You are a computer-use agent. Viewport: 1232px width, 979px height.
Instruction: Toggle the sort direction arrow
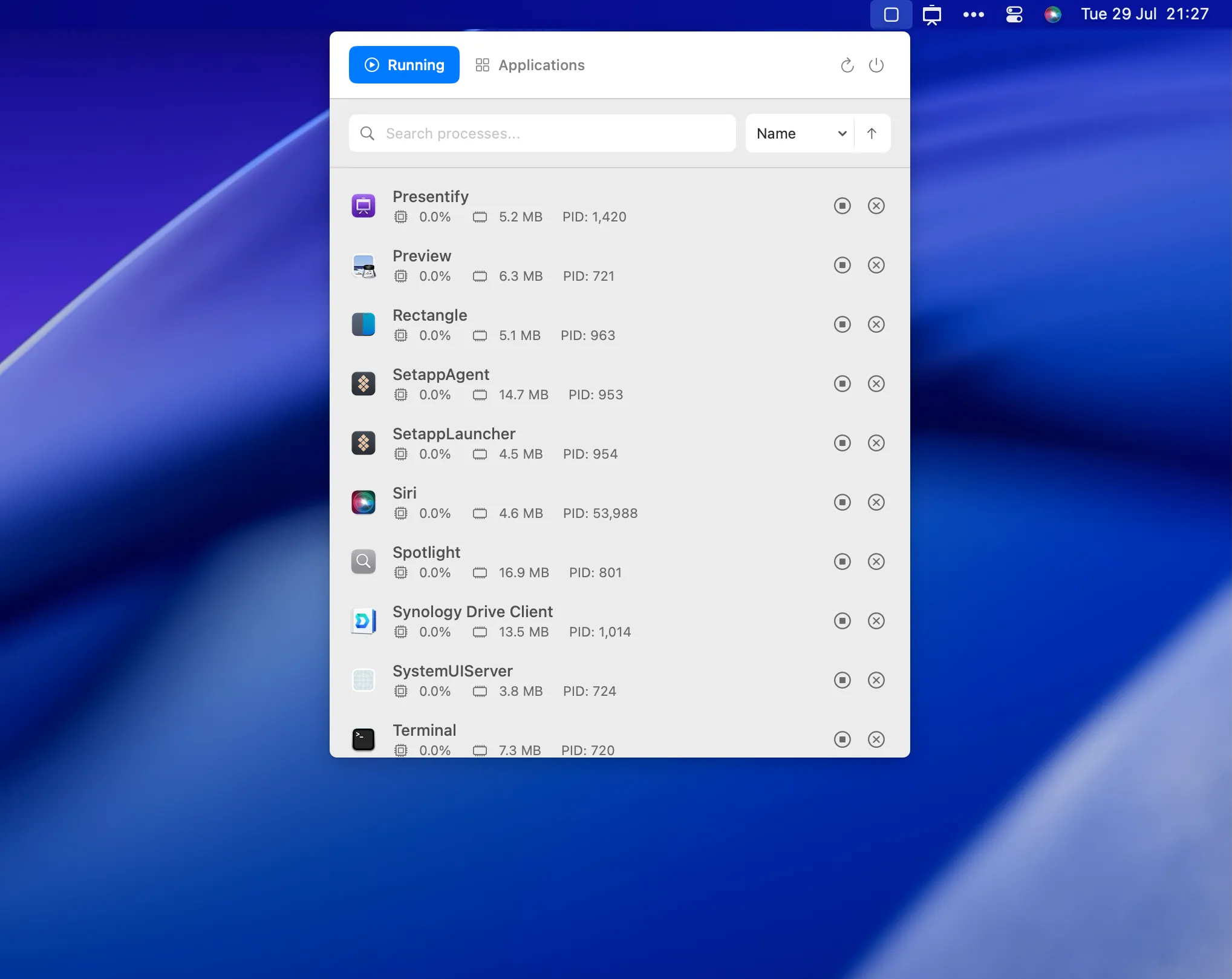[872, 133]
